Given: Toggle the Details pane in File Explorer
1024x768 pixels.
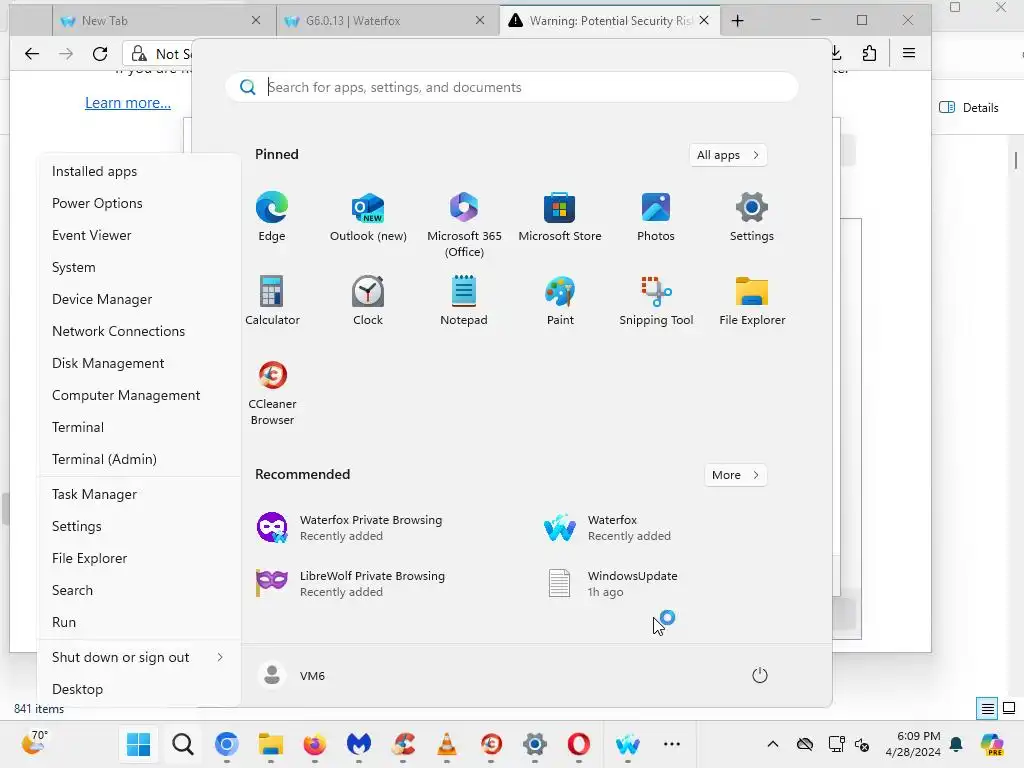Looking at the screenshot, I should (x=969, y=108).
